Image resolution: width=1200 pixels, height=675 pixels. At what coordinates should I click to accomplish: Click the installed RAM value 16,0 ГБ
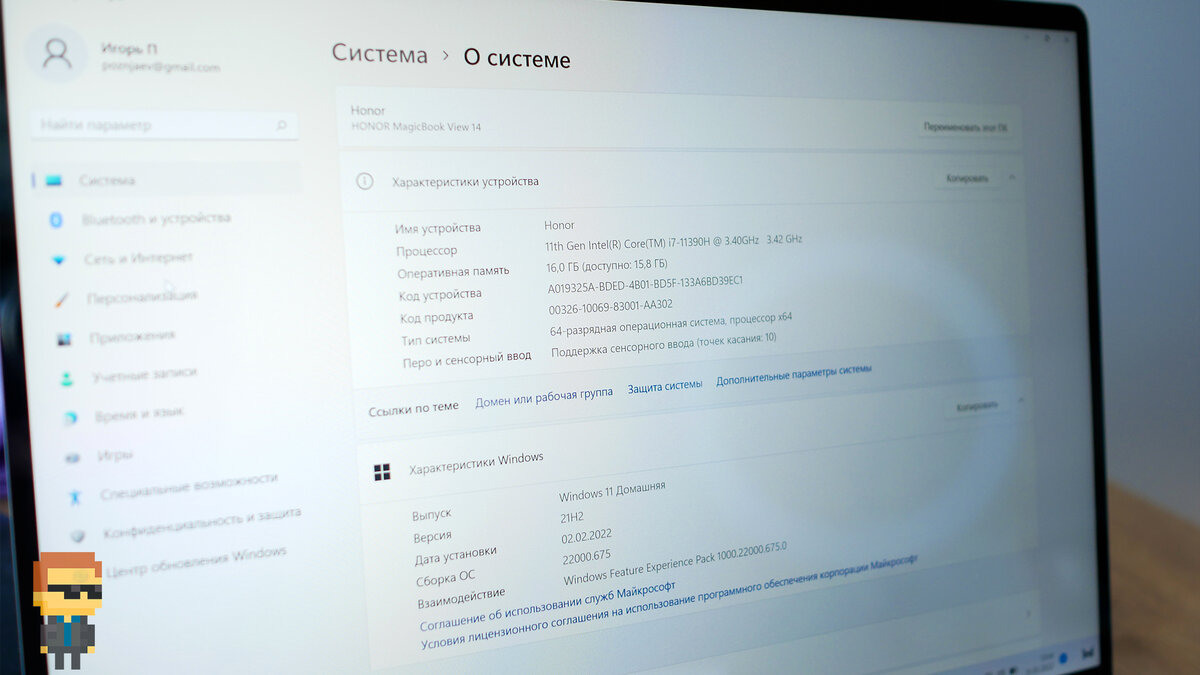point(607,265)
